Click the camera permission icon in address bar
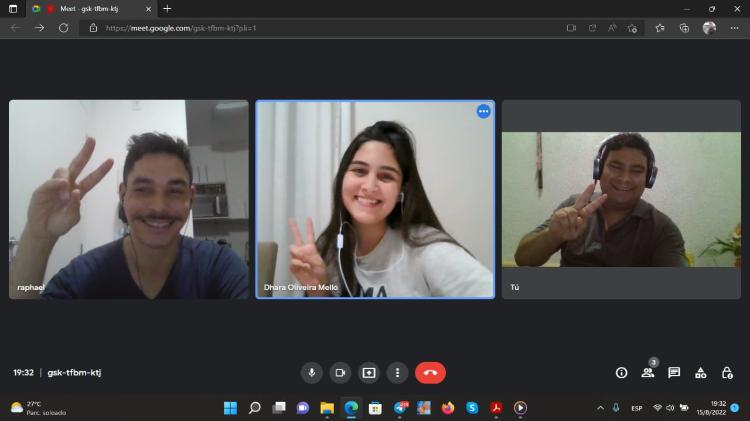Viewport: 750px width, 421px height. (x=571, y=28)
